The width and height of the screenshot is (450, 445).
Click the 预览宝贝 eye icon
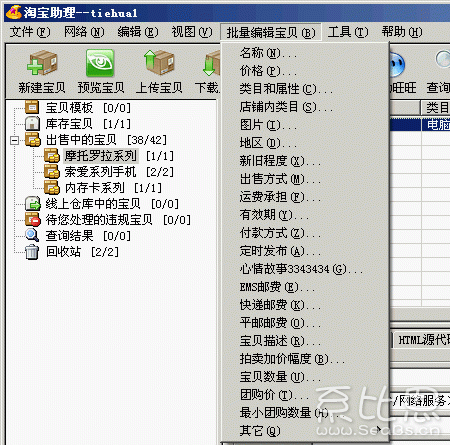click(x=100, y=63)
